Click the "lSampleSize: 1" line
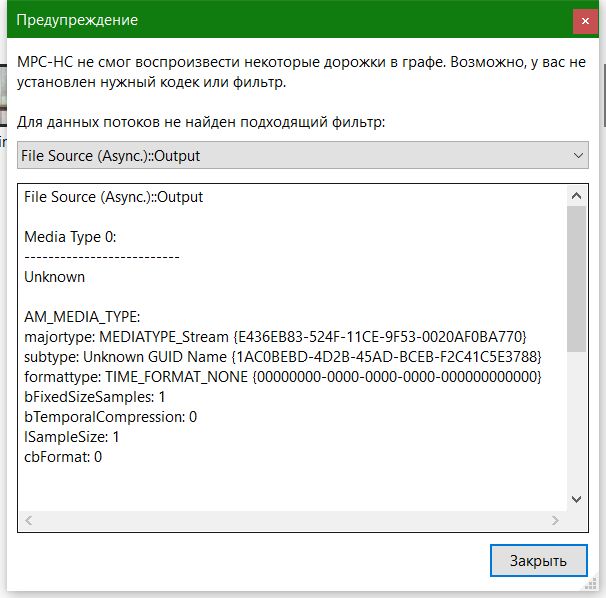Viewport: 606px width, 598px height. pyautogui.click(x=71, y=437)
